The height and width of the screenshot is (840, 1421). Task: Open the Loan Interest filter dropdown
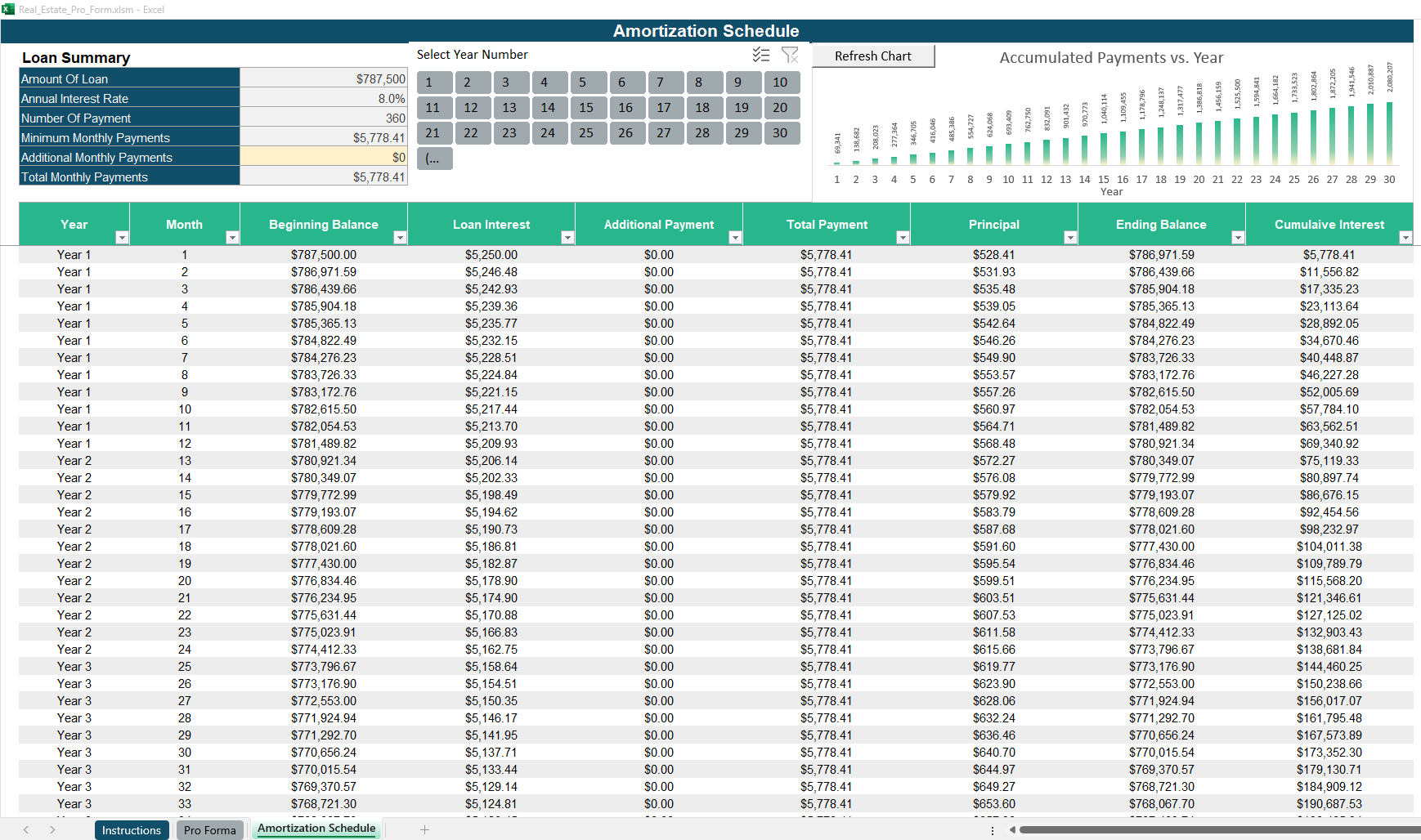pos(567,238)
